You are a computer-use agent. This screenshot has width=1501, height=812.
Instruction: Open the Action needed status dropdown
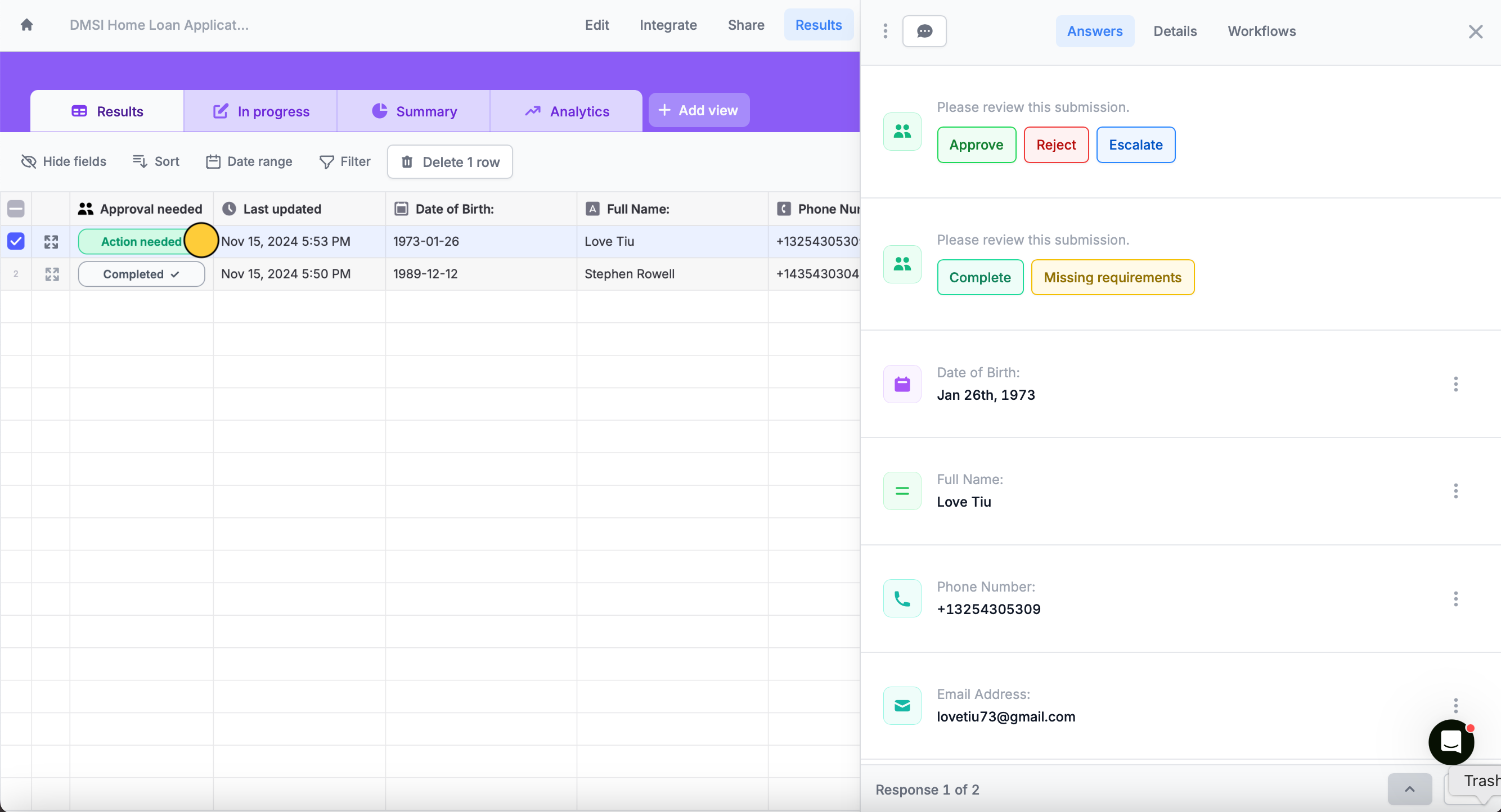coord(142,242)
